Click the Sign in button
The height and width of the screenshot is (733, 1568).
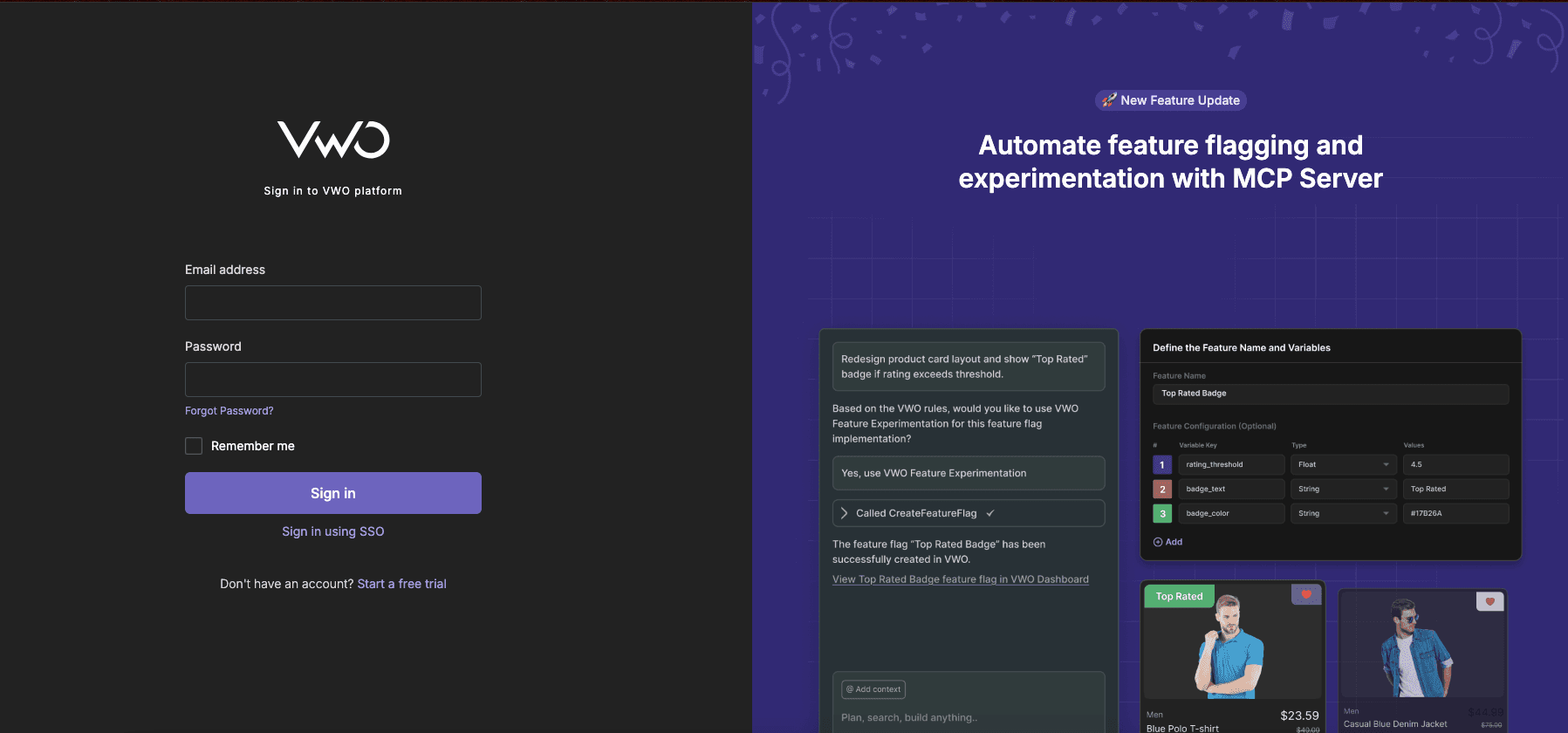point(333,493)
